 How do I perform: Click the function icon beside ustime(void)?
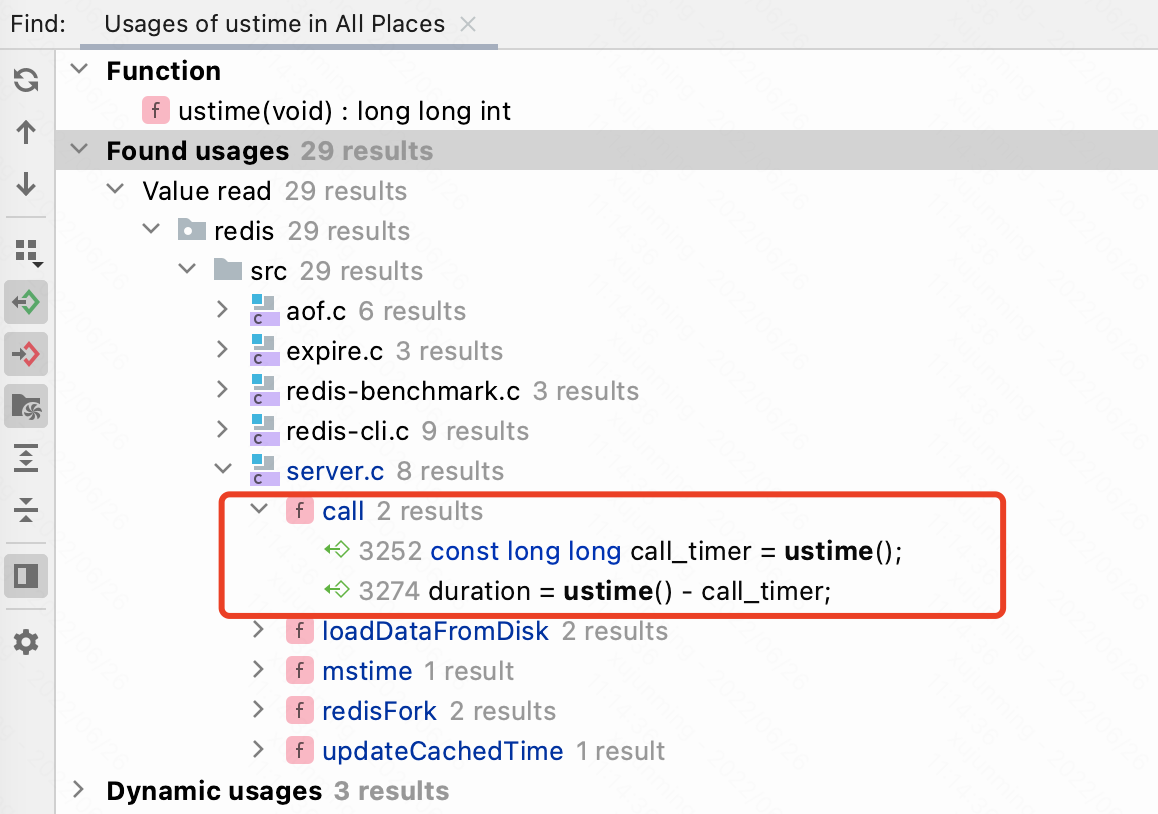coord(156,111)
